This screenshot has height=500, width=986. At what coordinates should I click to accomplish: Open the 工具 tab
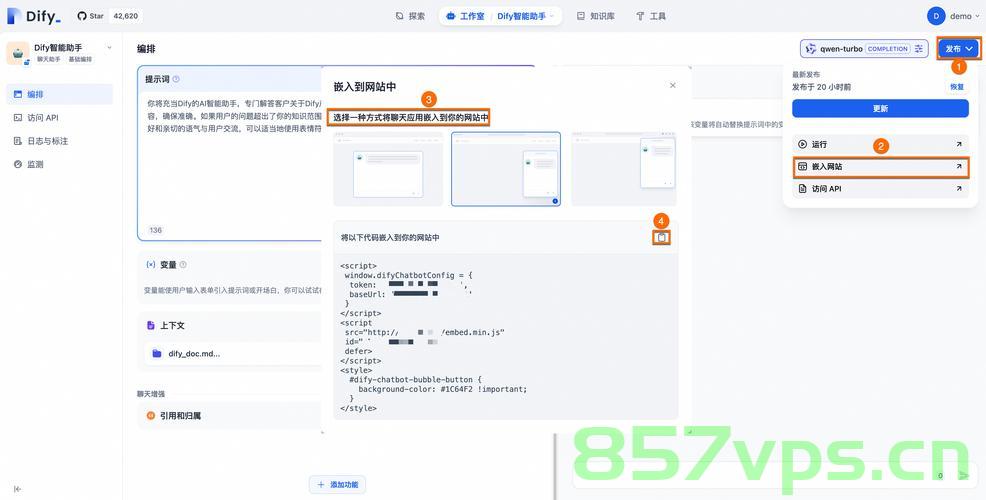pos(651,16)
